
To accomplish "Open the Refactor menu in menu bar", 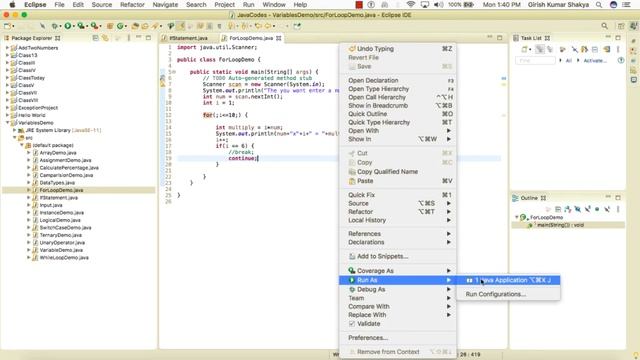I will [132, 5].
